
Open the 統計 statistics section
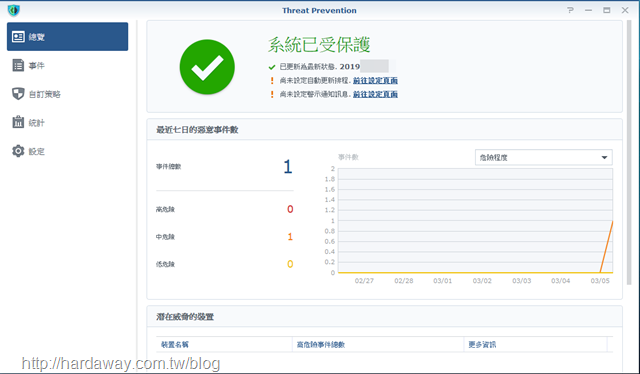coord(67,122)
